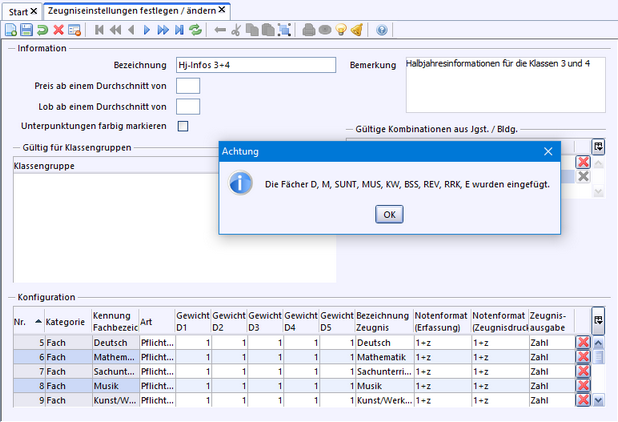
Task: Click the green undo arrow icon
Action: pos(42,30)
